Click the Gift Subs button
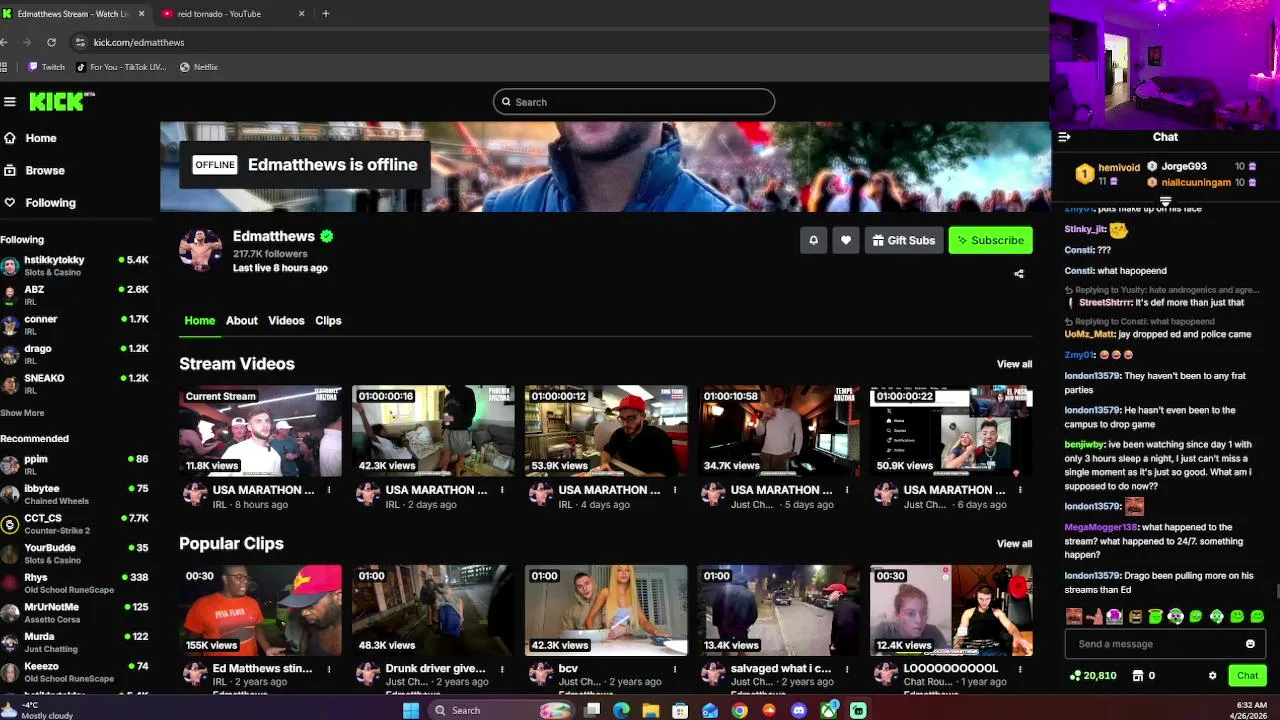 [x=904, y=240]
